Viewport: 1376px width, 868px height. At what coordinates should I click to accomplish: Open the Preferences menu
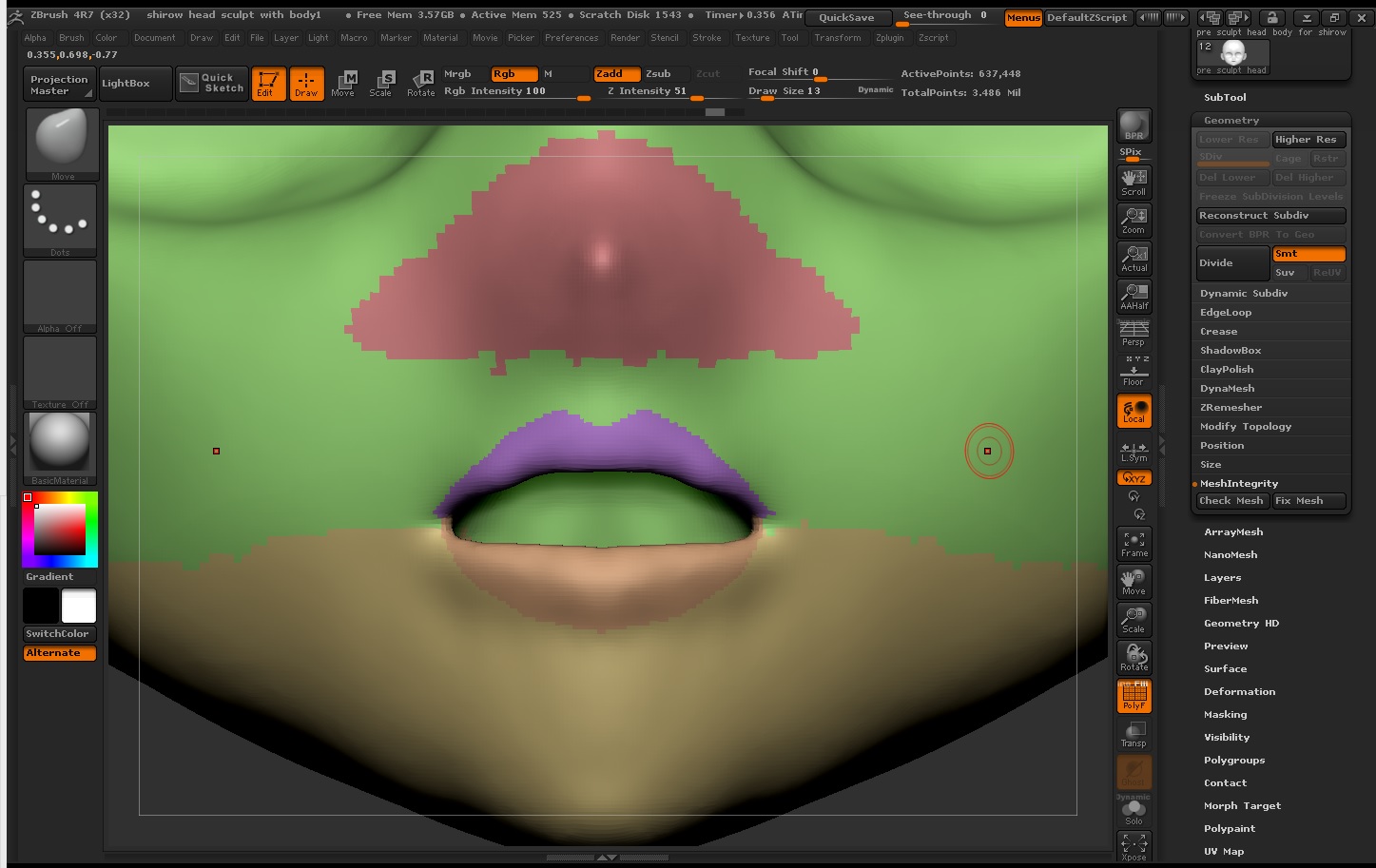(572, 38)
